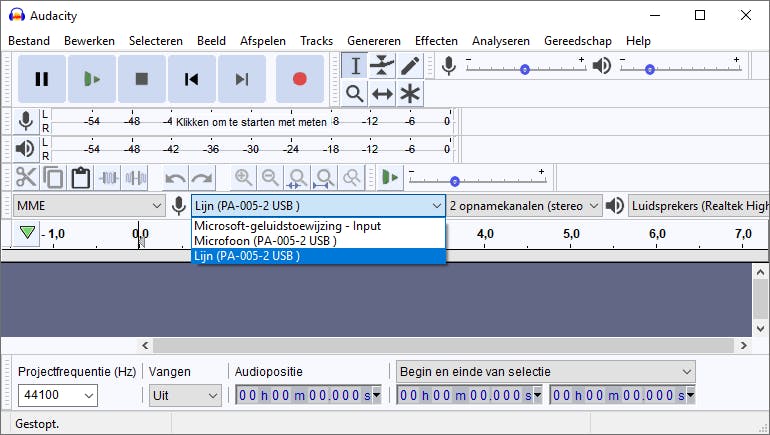Open the Effecten menu
The image size is (770, 435).
pyautogui.click(x=436, y=41)
